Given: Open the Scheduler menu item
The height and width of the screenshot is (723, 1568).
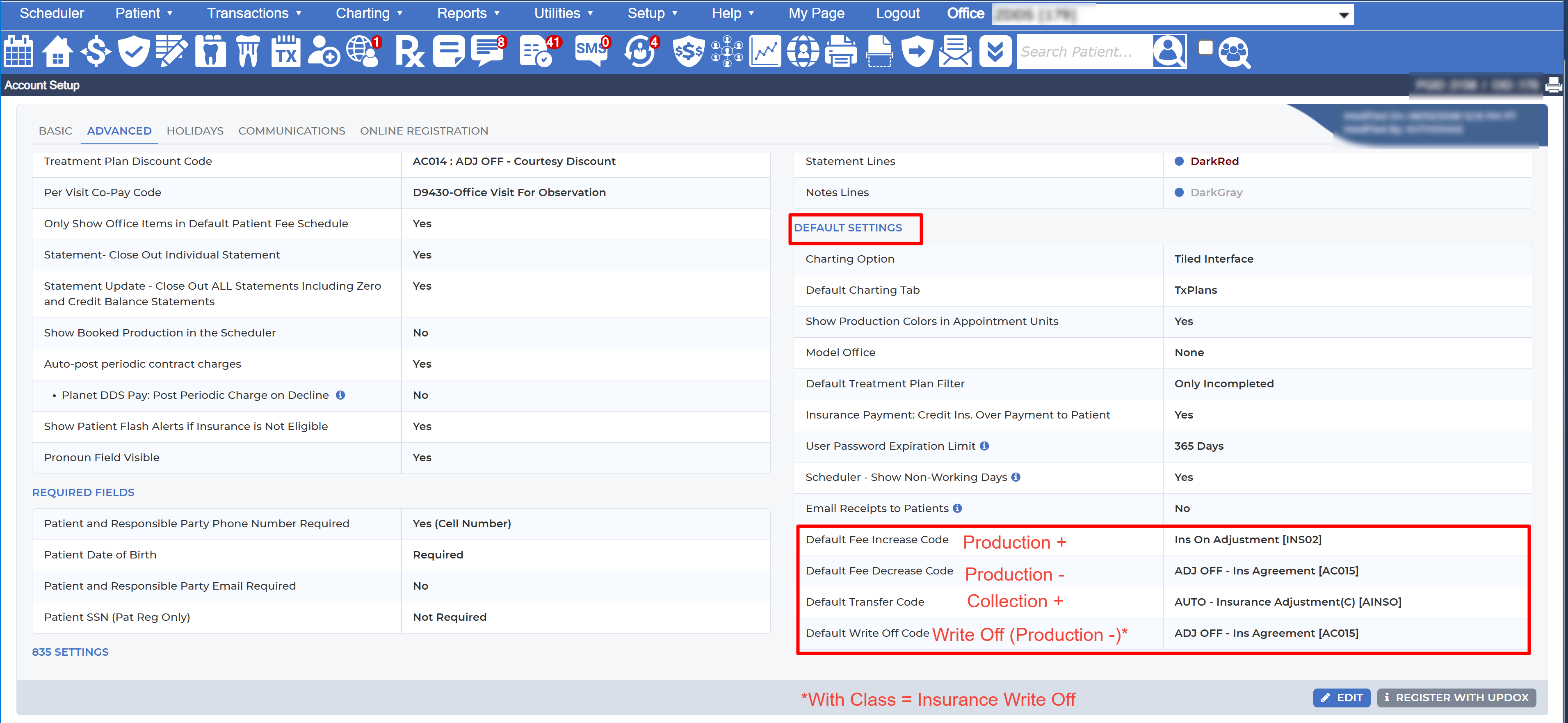Looking at the screenshot, I should (52, 14).
